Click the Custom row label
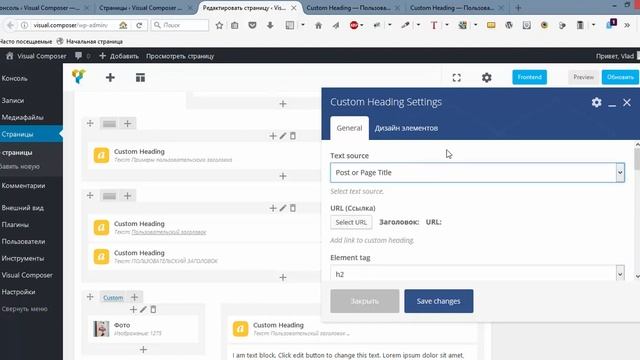The height and width of the screenshot is (360, 640). (113, 298)
